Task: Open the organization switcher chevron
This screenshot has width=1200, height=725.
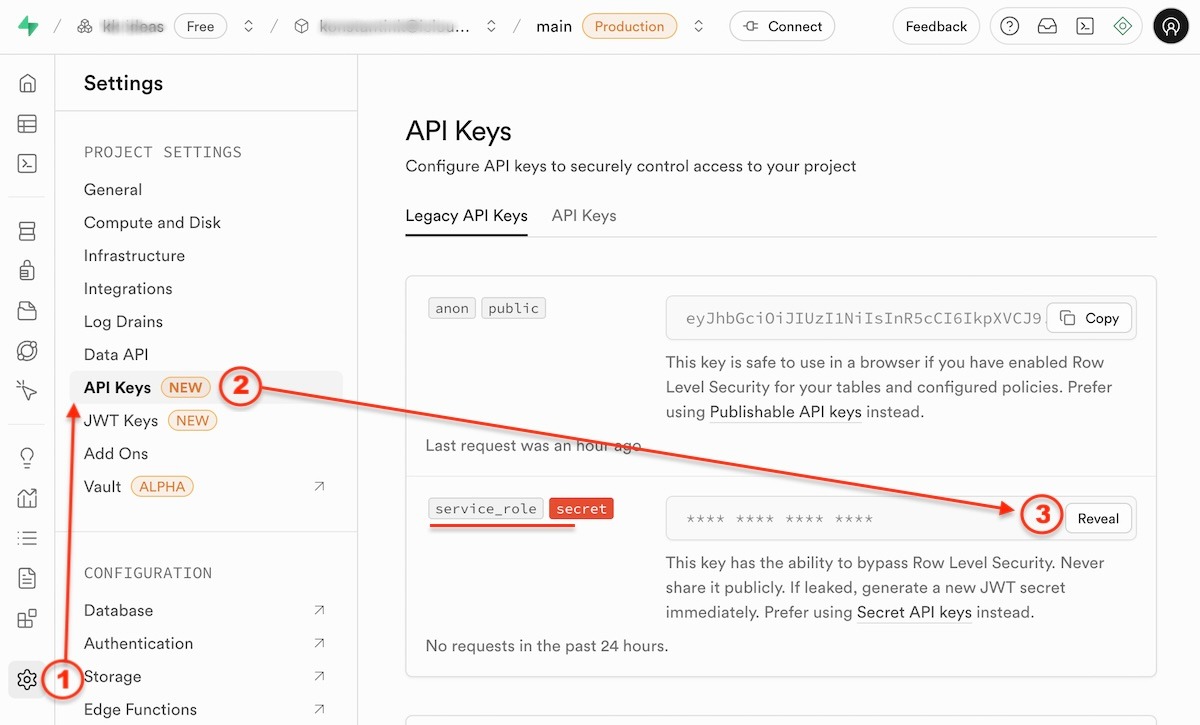Action: coord(248,26)
